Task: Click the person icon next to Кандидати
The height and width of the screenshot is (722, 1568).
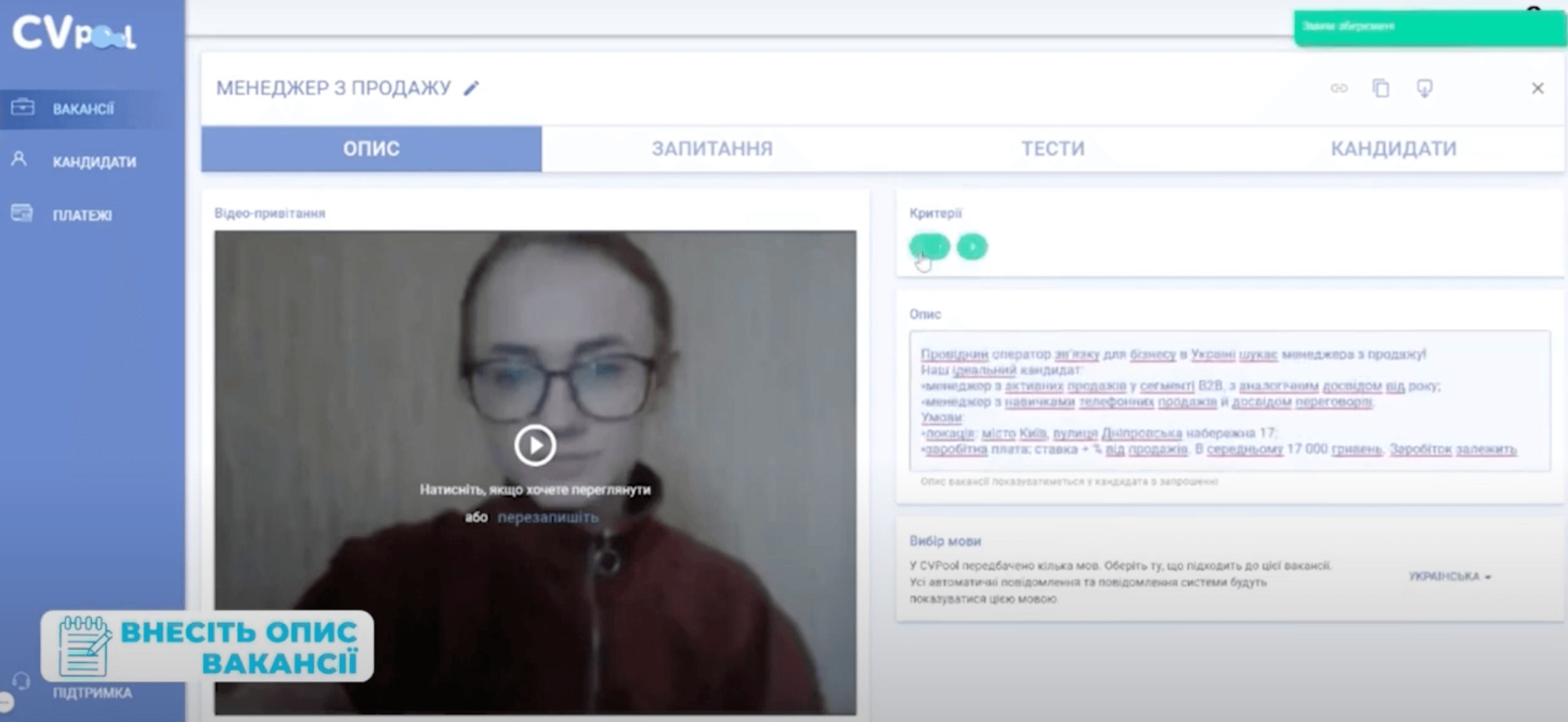Action: click(19, 159)
